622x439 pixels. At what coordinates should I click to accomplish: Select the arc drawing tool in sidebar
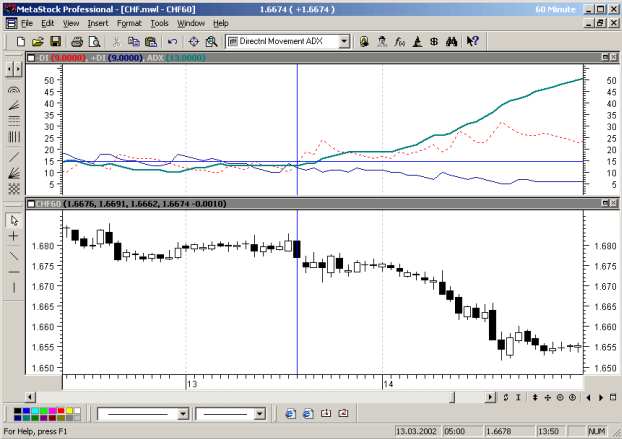14,90
